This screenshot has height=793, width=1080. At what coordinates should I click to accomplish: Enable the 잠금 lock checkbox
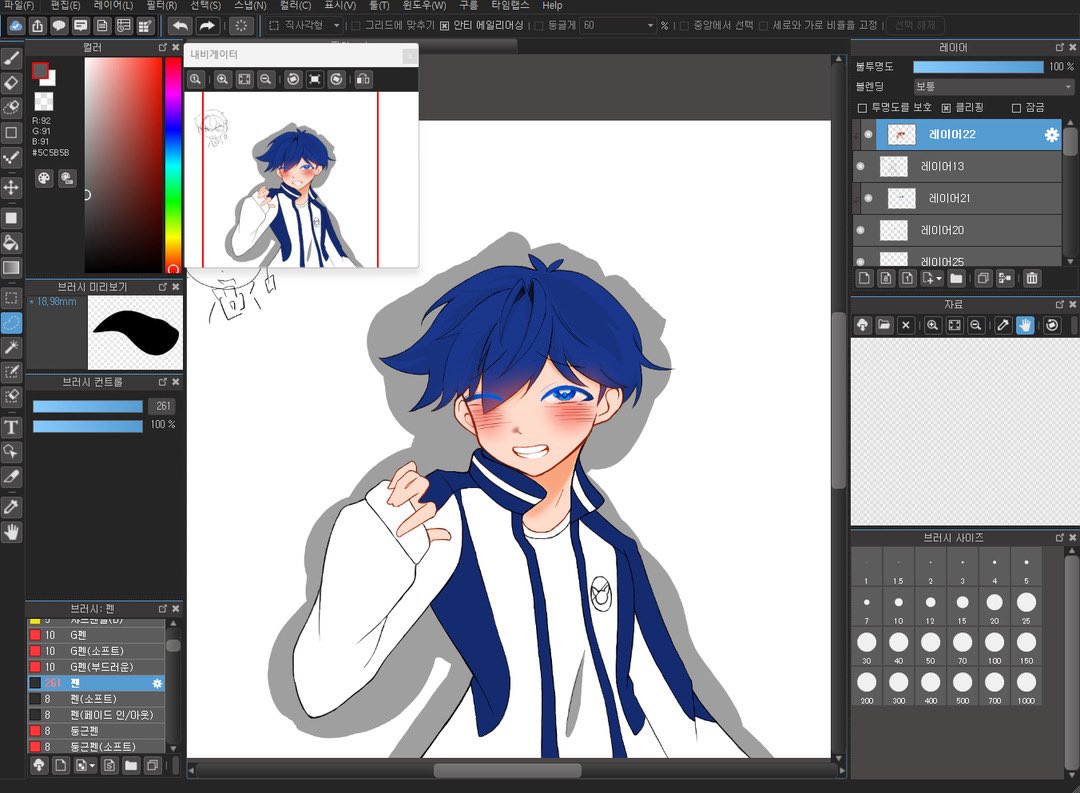tap(1016, 107)
